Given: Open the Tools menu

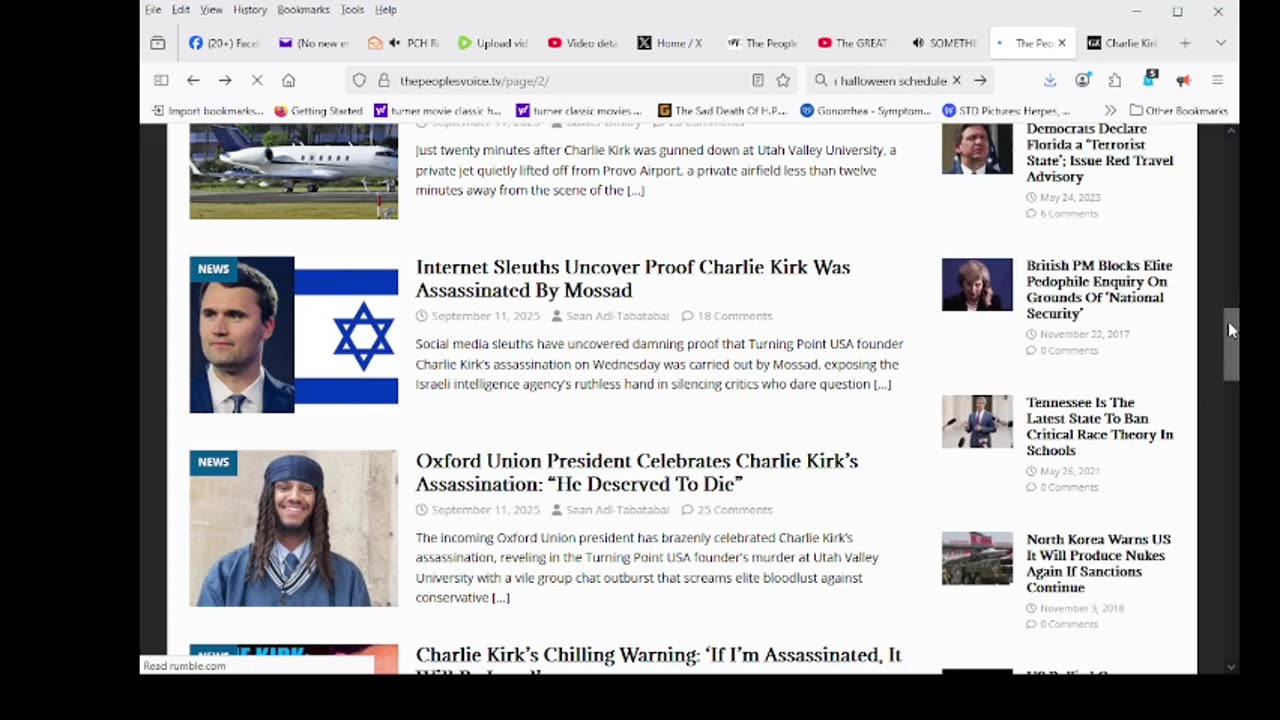Looking at the screenshot, I should coord(352,10).
